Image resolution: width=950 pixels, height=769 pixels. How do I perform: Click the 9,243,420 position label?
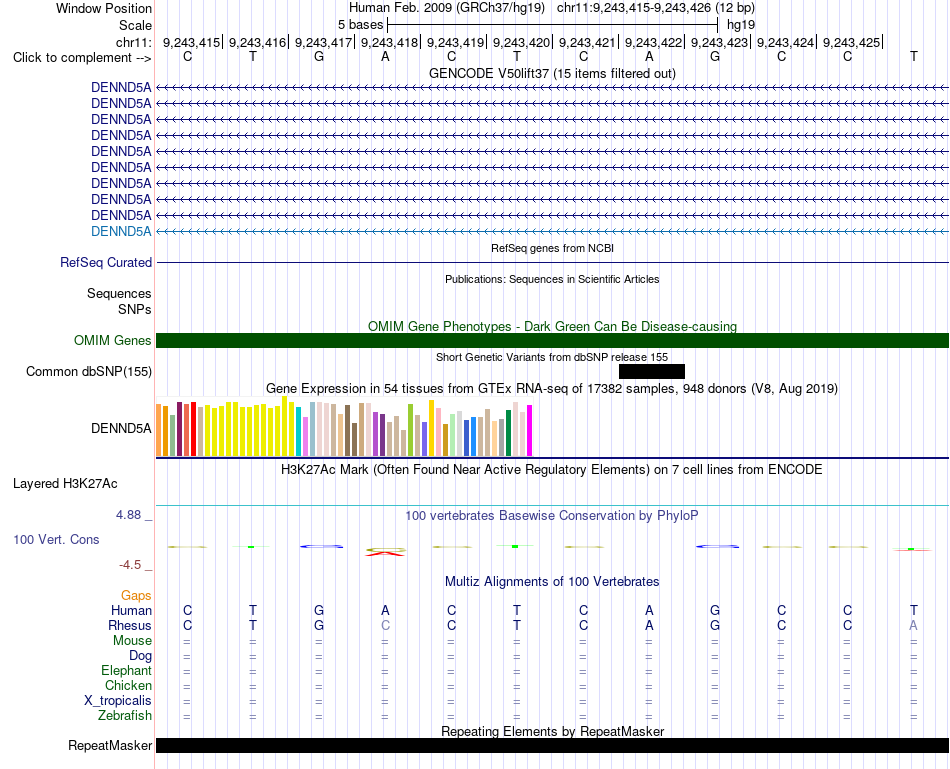point(521,42)
